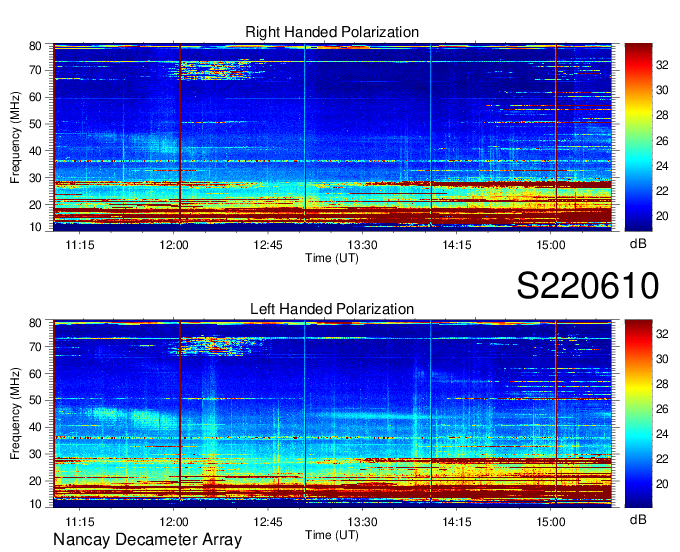The image size is (680, 552).
Task: Click the "Right Handed Polarization" plot title
Action: click(332, 32)
